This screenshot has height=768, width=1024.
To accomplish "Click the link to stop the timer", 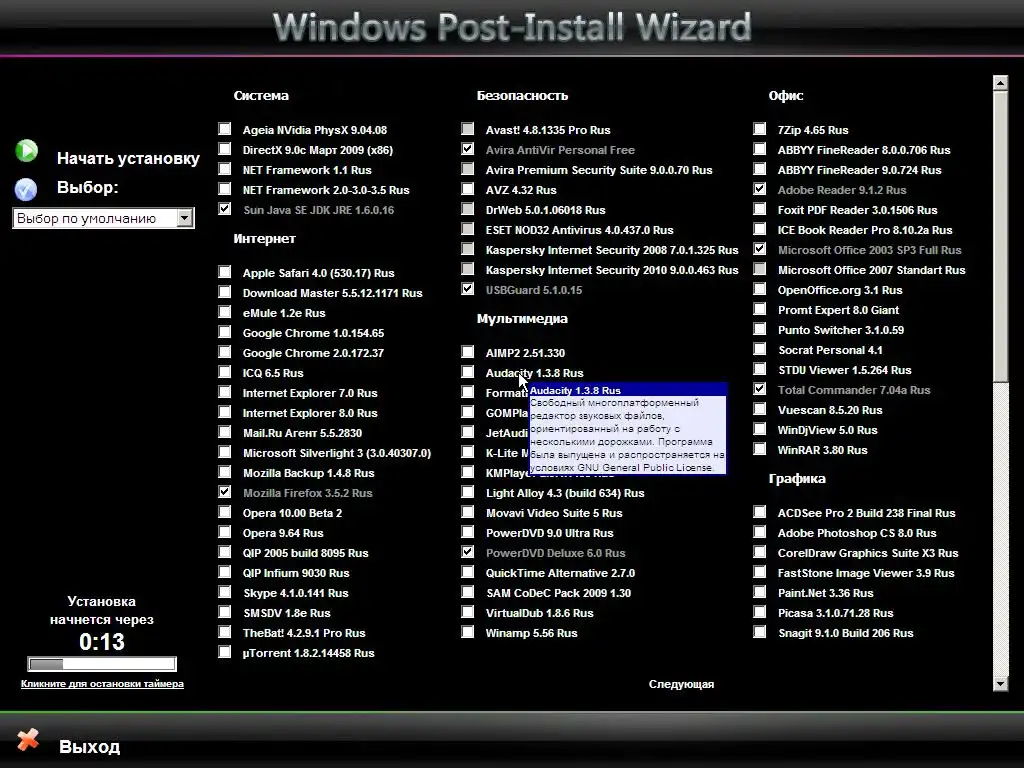I will tap(102, 684).
